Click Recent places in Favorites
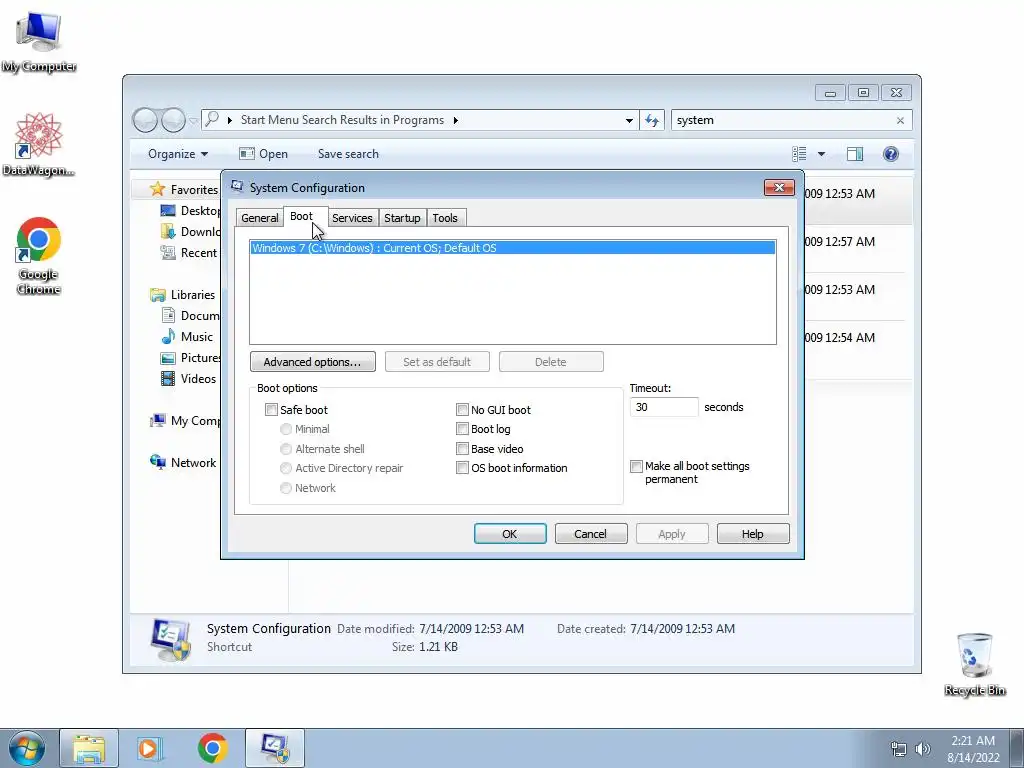The image size is (1024, 768). point(189,253)
